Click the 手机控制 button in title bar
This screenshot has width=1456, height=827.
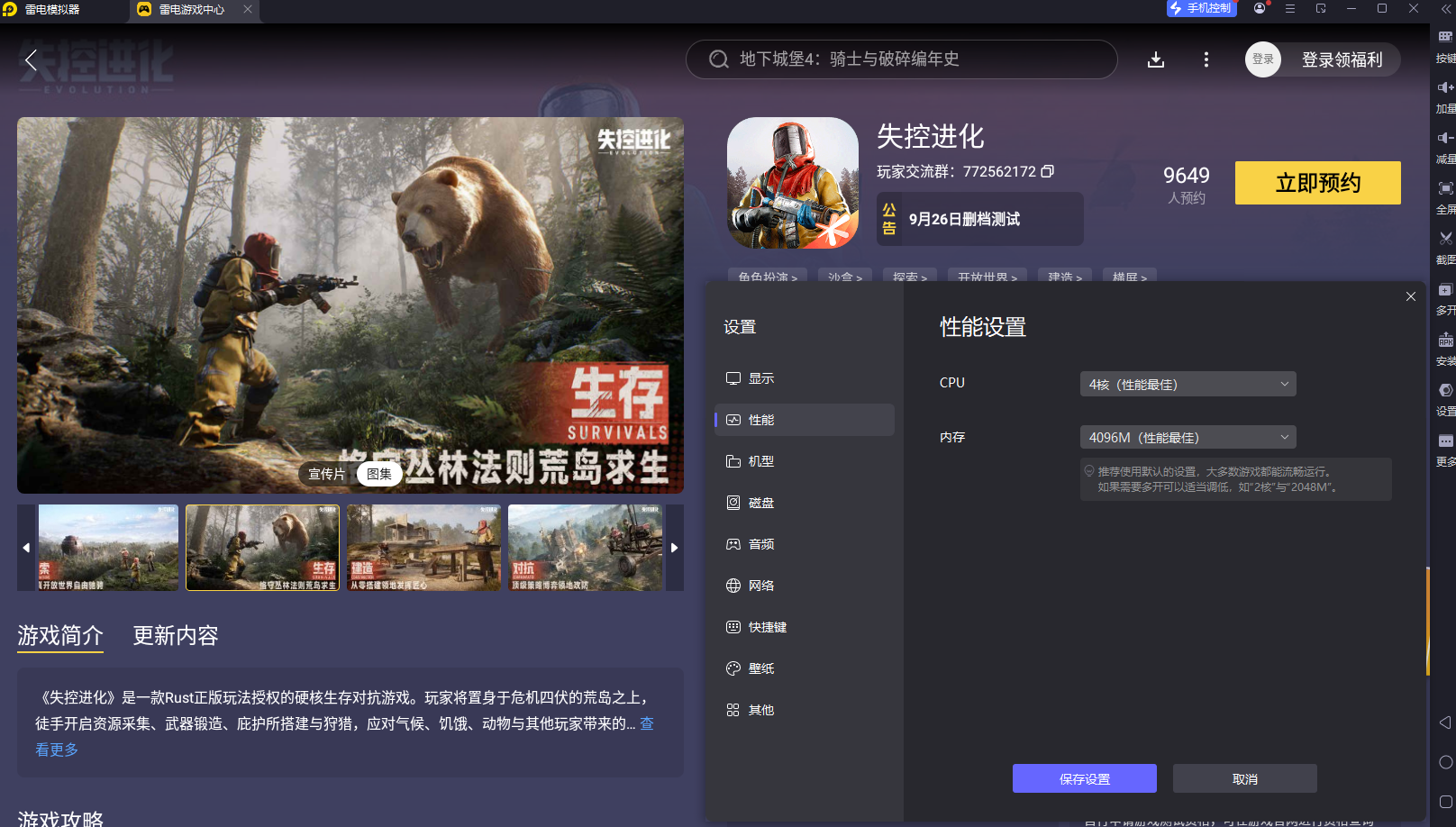click(1201, 8)
